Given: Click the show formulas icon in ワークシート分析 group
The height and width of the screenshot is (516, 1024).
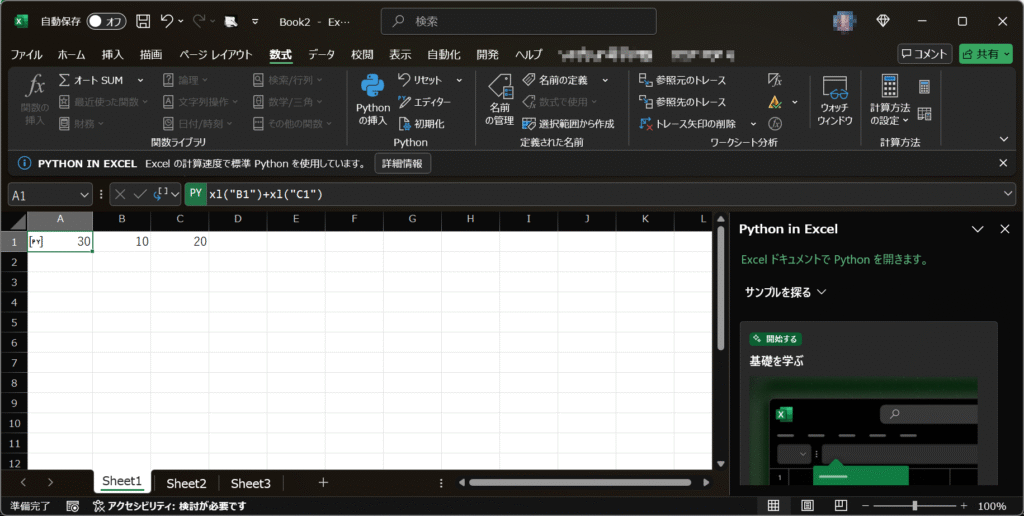Looking at the screenshot, I should coord(775,80).
